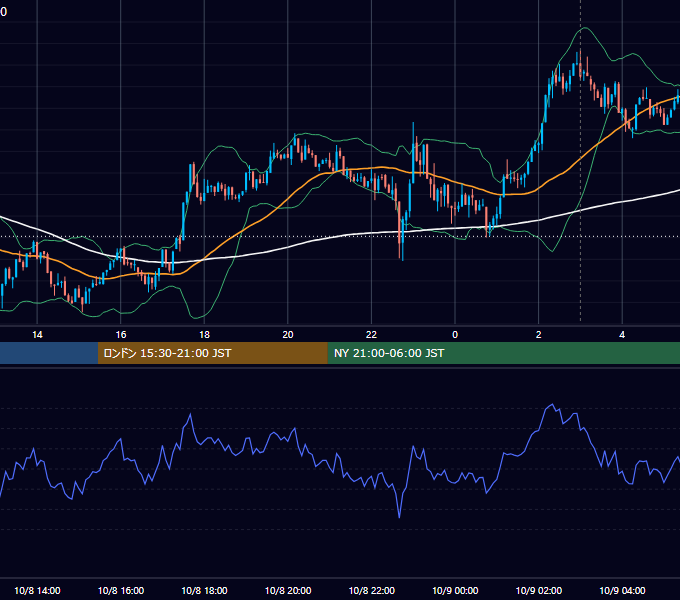The width and height of the screenshot is (680, 600).
Task: Click the 4 hour axis label
Action: [x=622, y=335]
